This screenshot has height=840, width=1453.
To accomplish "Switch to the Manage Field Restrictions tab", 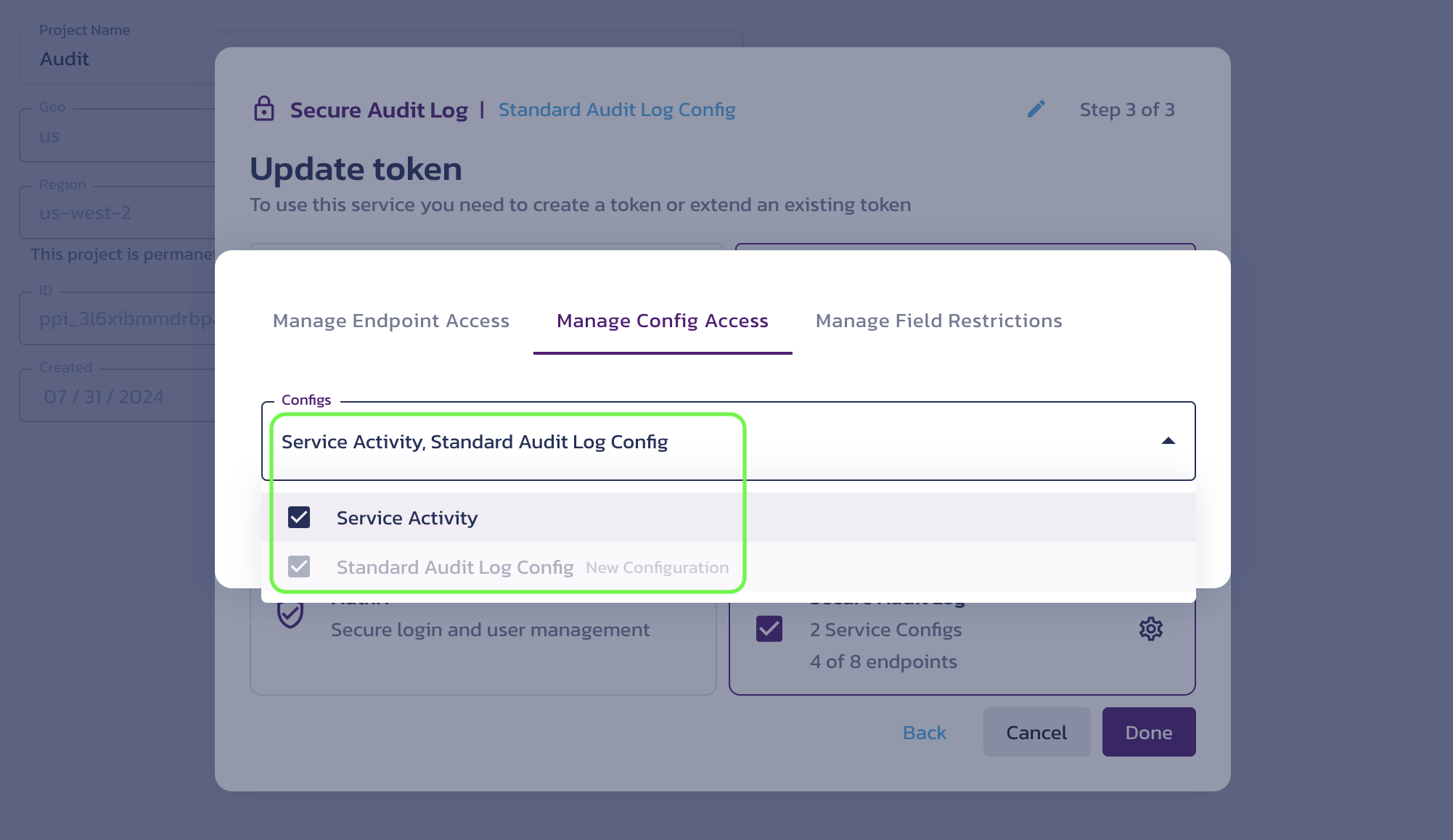I will click(939, 320).
